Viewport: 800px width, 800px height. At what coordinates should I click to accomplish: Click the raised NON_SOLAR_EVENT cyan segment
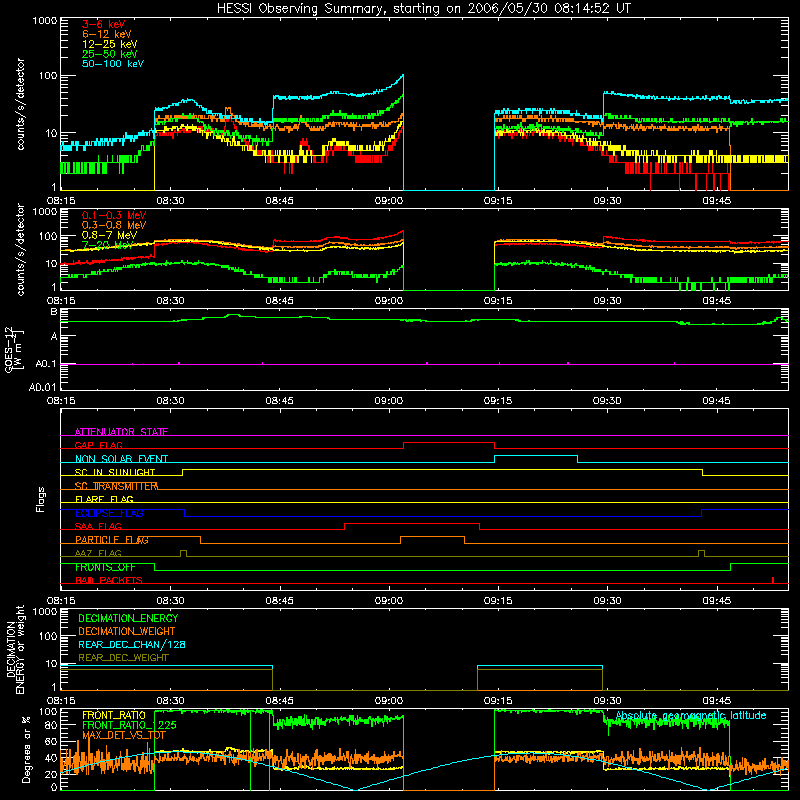(536, 456)
